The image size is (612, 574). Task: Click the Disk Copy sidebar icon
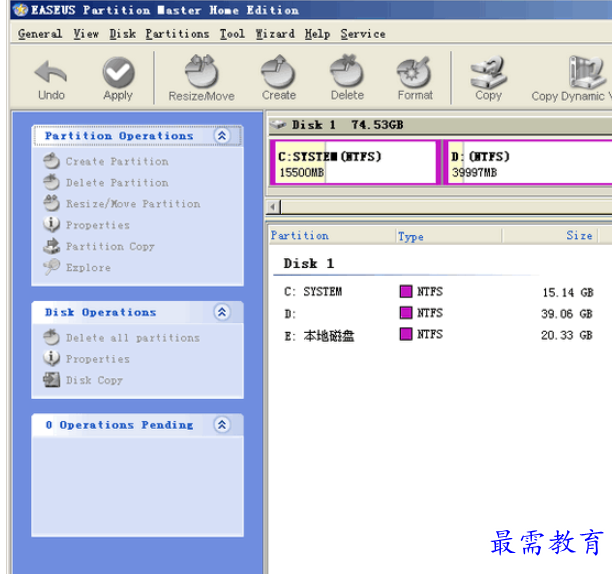pyautogui.click(x=52, y=380)
